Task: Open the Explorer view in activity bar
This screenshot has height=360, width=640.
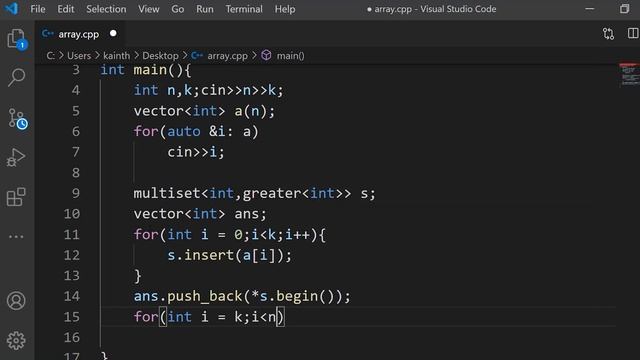Action: tap(16, 39)
